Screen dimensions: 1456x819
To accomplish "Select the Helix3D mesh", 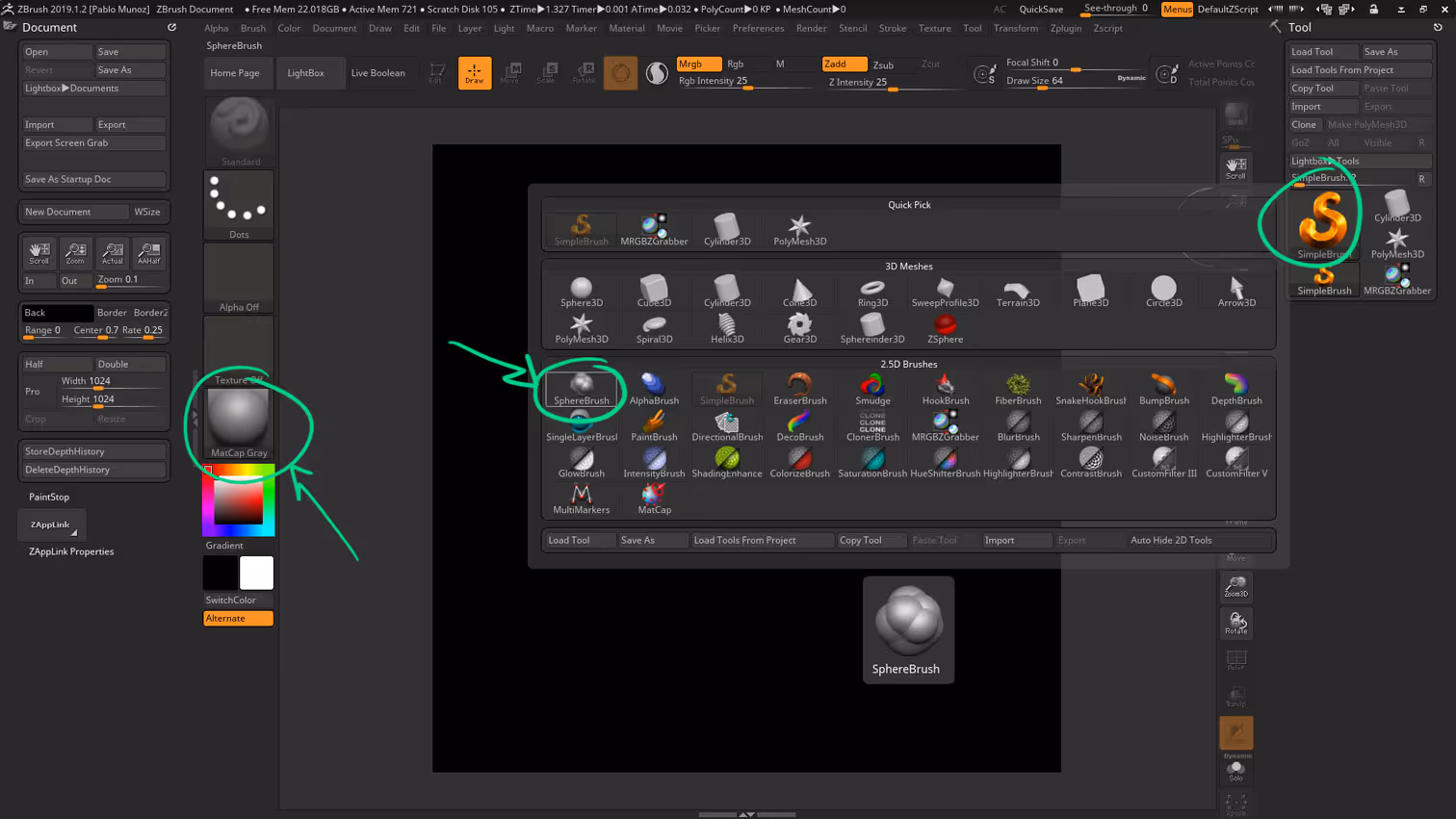I will (x=727, y=329).
